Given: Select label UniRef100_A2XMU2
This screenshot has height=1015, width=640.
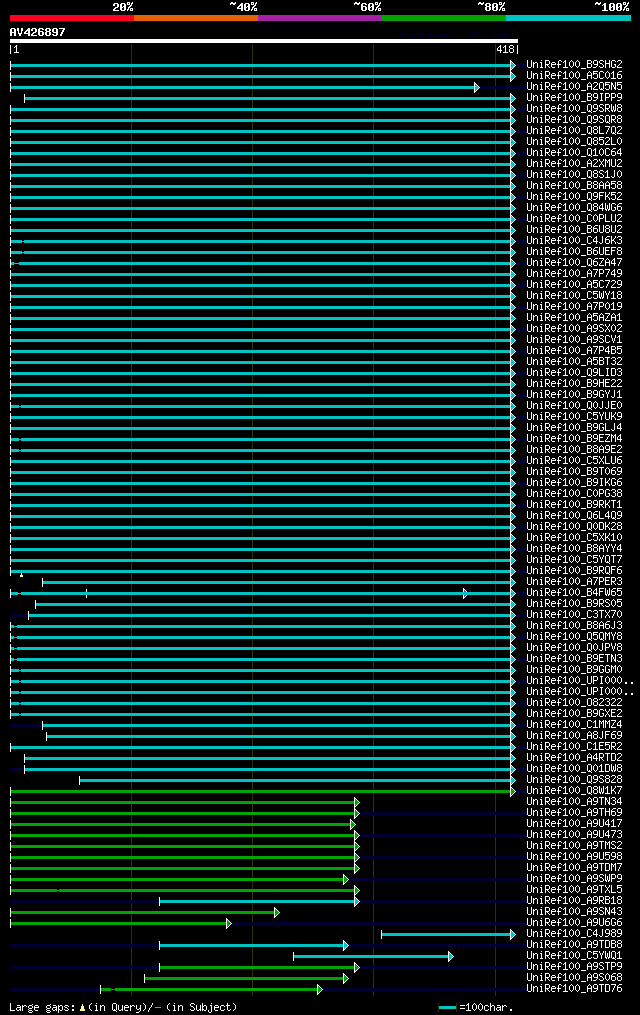Looking at the screenshot, I should pos(574,164).
